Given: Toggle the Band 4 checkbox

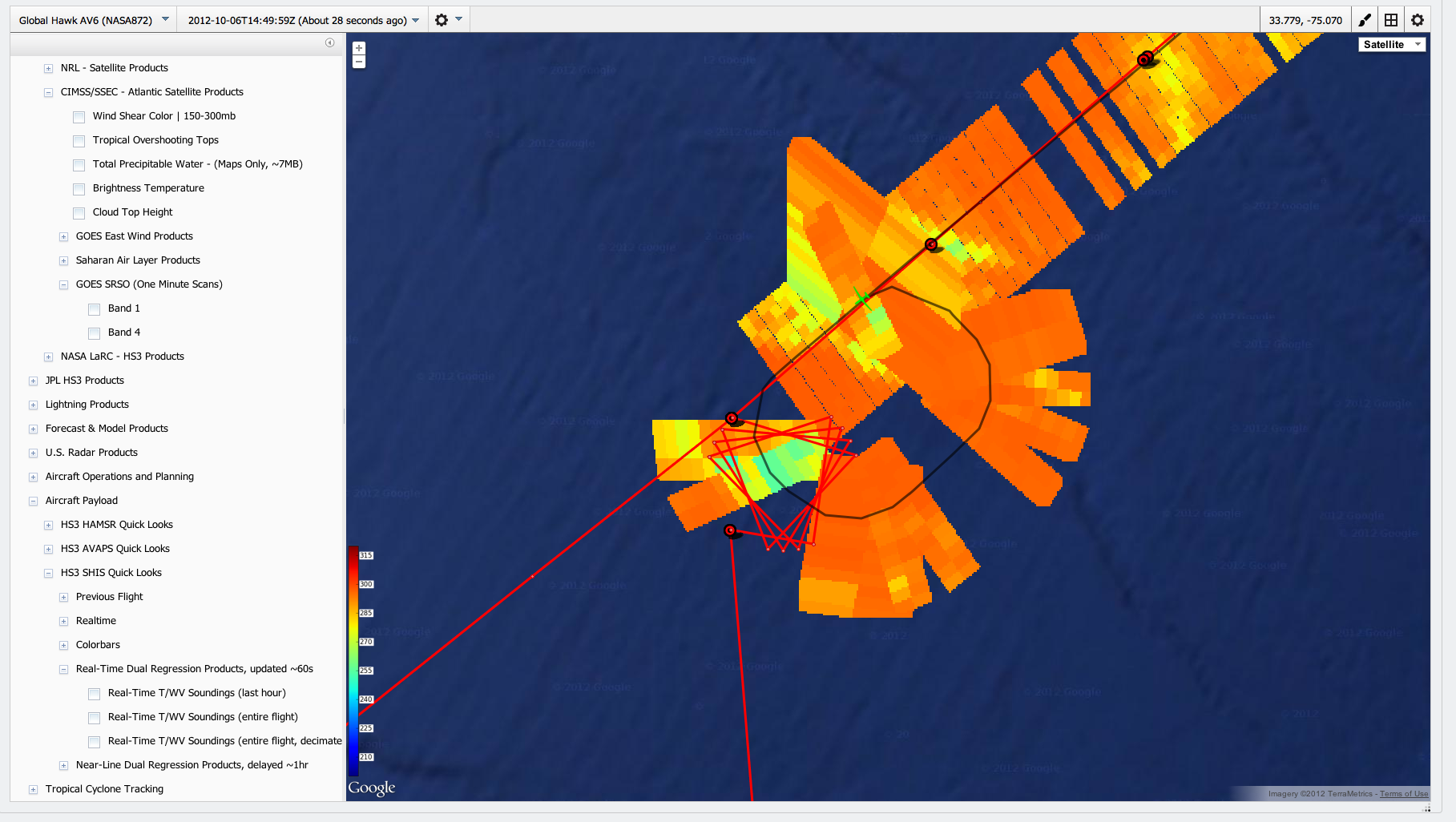Looking at the screenshot, I should tap(95, 333).
